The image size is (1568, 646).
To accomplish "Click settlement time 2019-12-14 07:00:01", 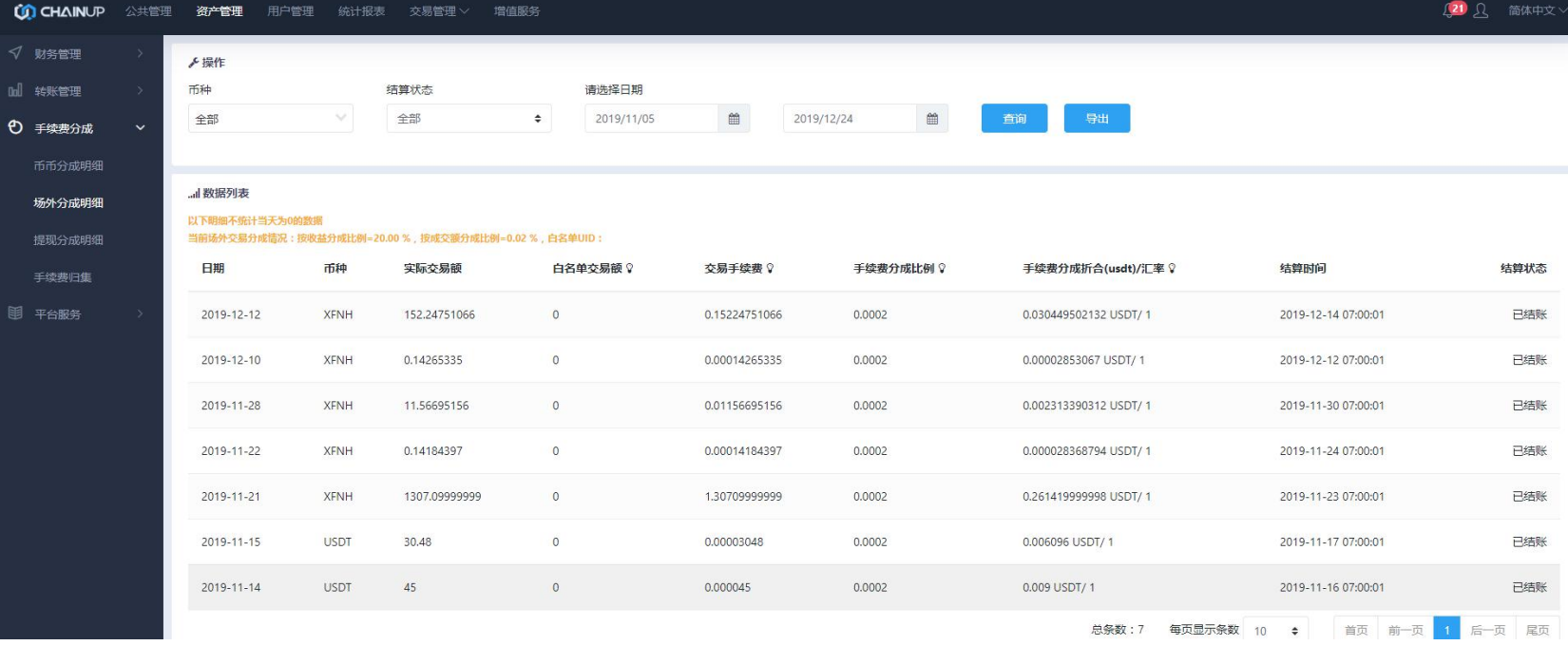I will tap(1332, 314).
